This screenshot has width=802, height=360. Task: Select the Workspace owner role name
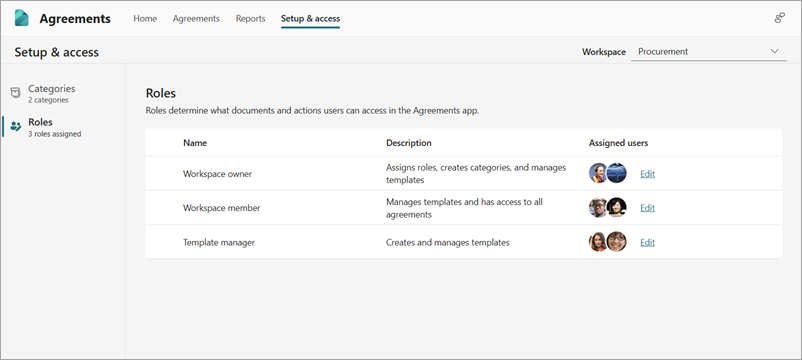(x=217, y=174)
